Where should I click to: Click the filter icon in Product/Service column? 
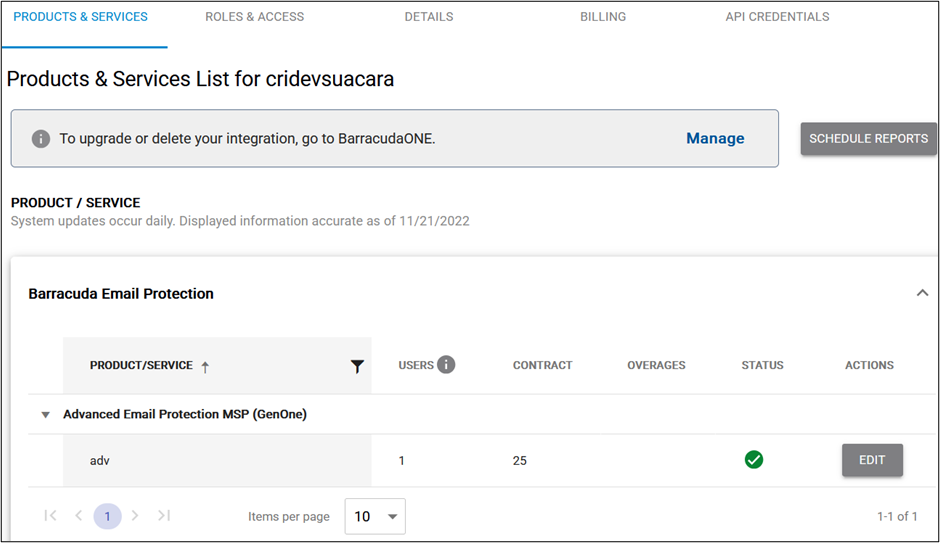pyautogui.click(x=357, y=366)
